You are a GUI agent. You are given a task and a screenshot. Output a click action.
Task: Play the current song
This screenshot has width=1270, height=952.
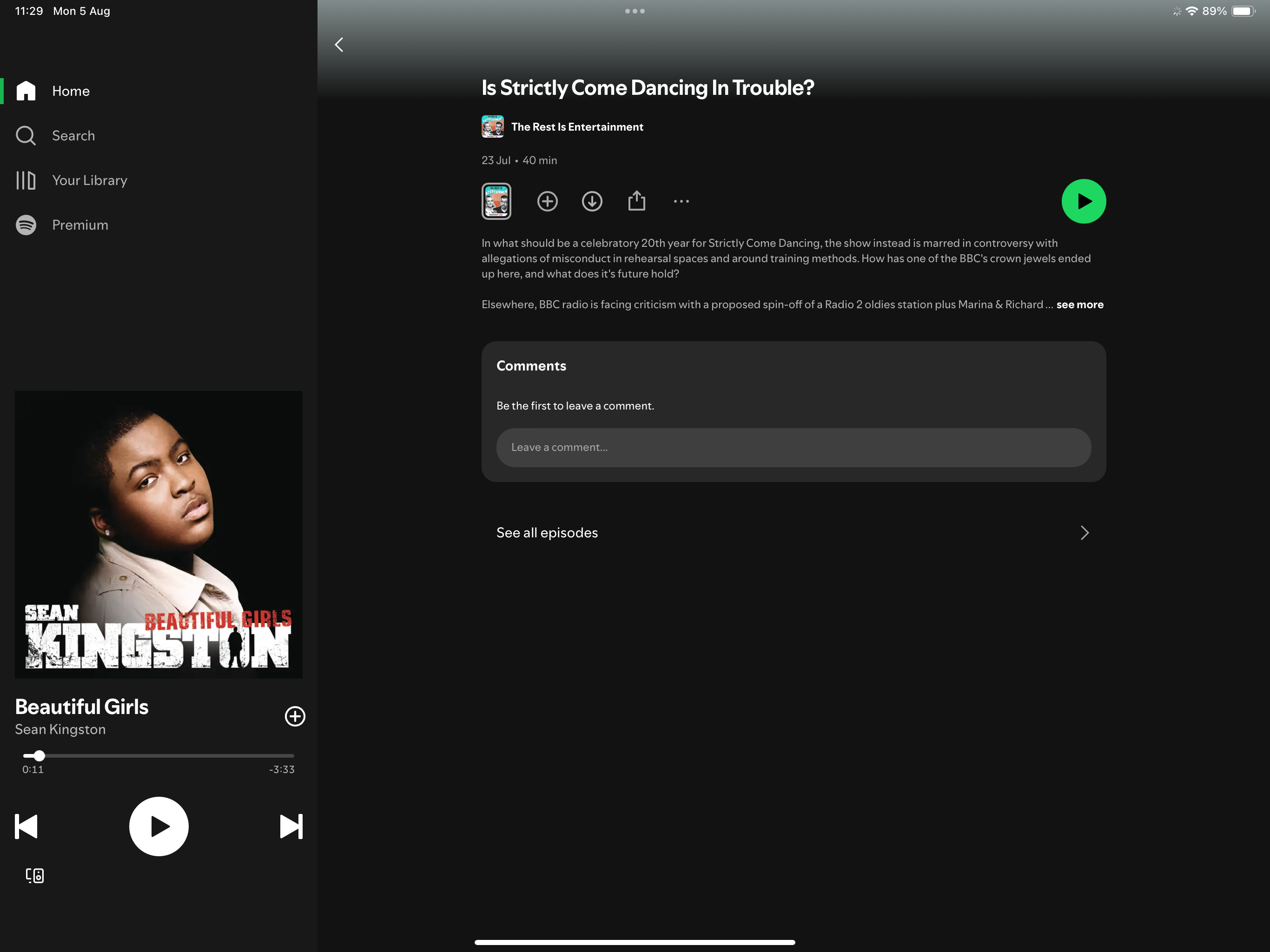coord(159,826)
